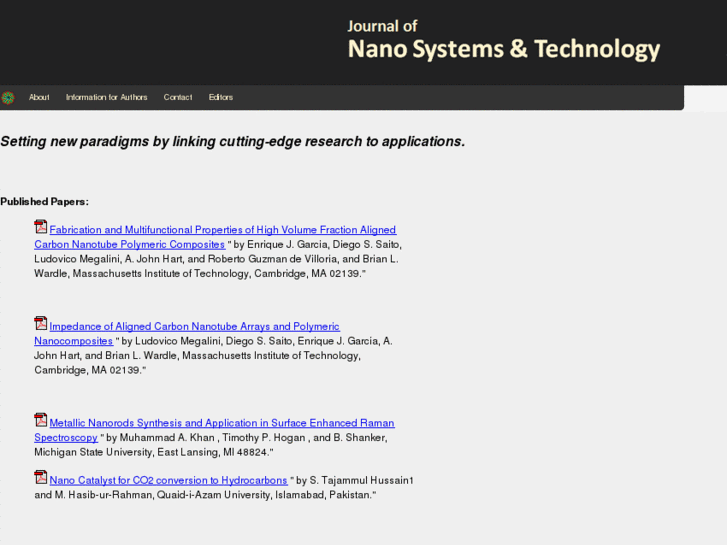Viewport: 727px width, 545px height.
Task: Click PDF icon beside Nano Catalyst for CO2 paper
Action: 41,477
